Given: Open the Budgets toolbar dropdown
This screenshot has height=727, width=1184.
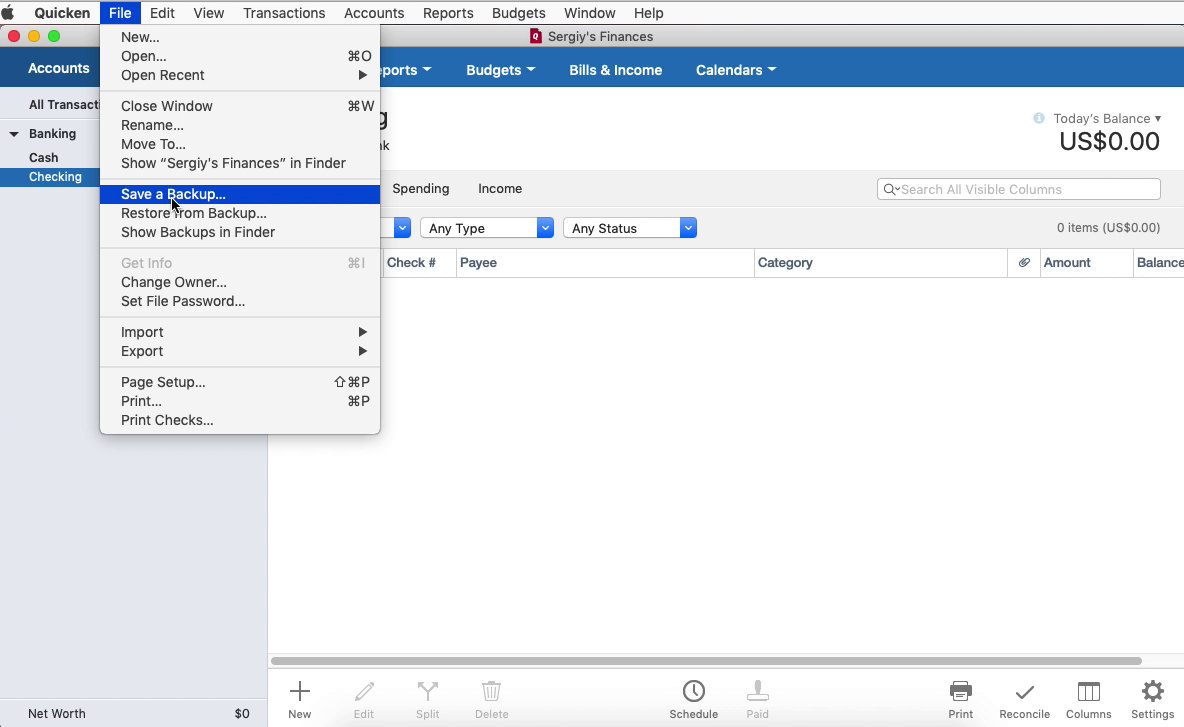Looking at the screenshot, I should pos(501,70).
